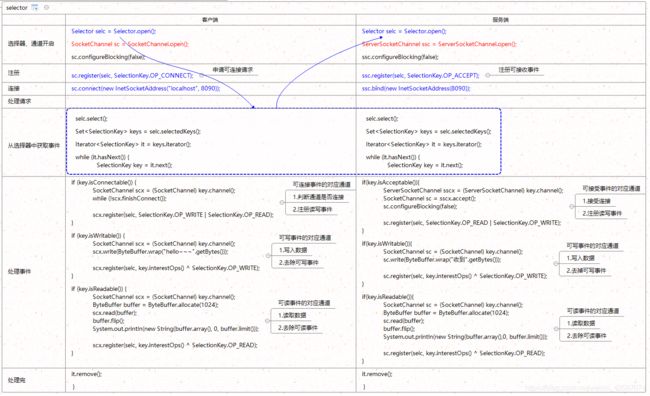Click scx.register line ending ^ SelectionKey.OP_READ
The width and height of the screenshot is (650, 396).
(x=175, y=345)
